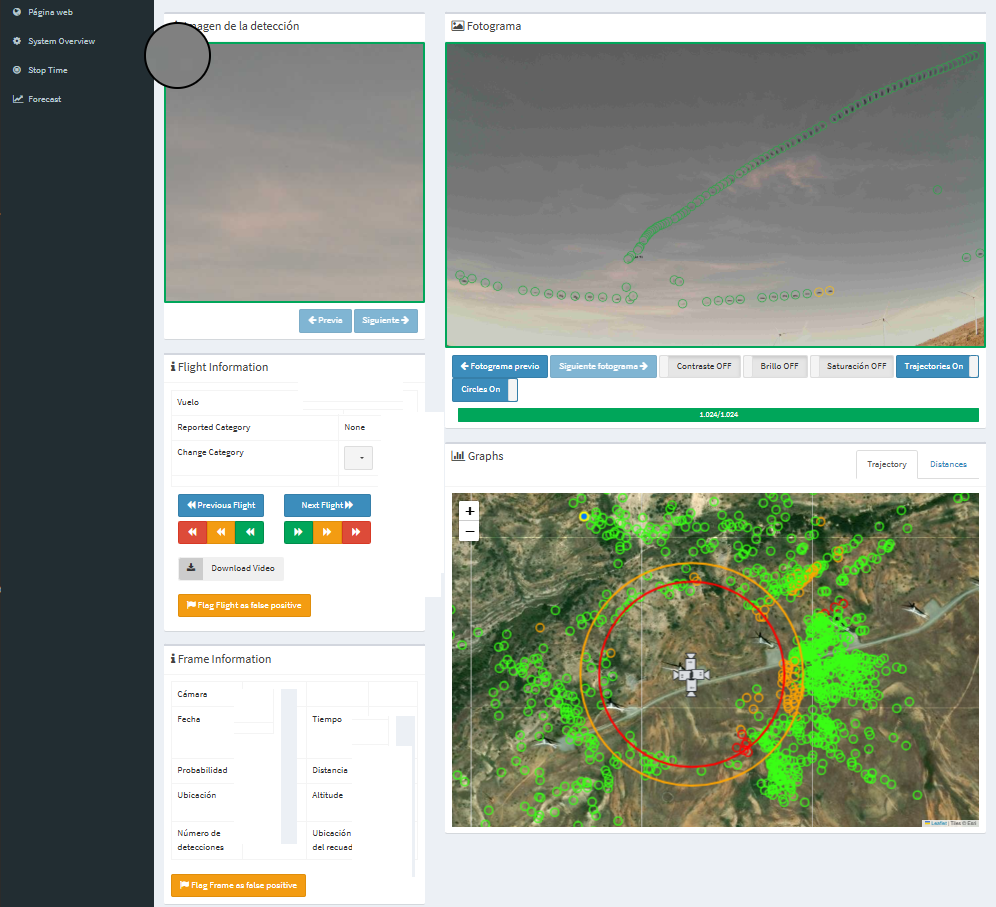Open the Change Category dropdown
Image resolution: width=996 pixels, height=907 pixels.
(x=358, y=458)
